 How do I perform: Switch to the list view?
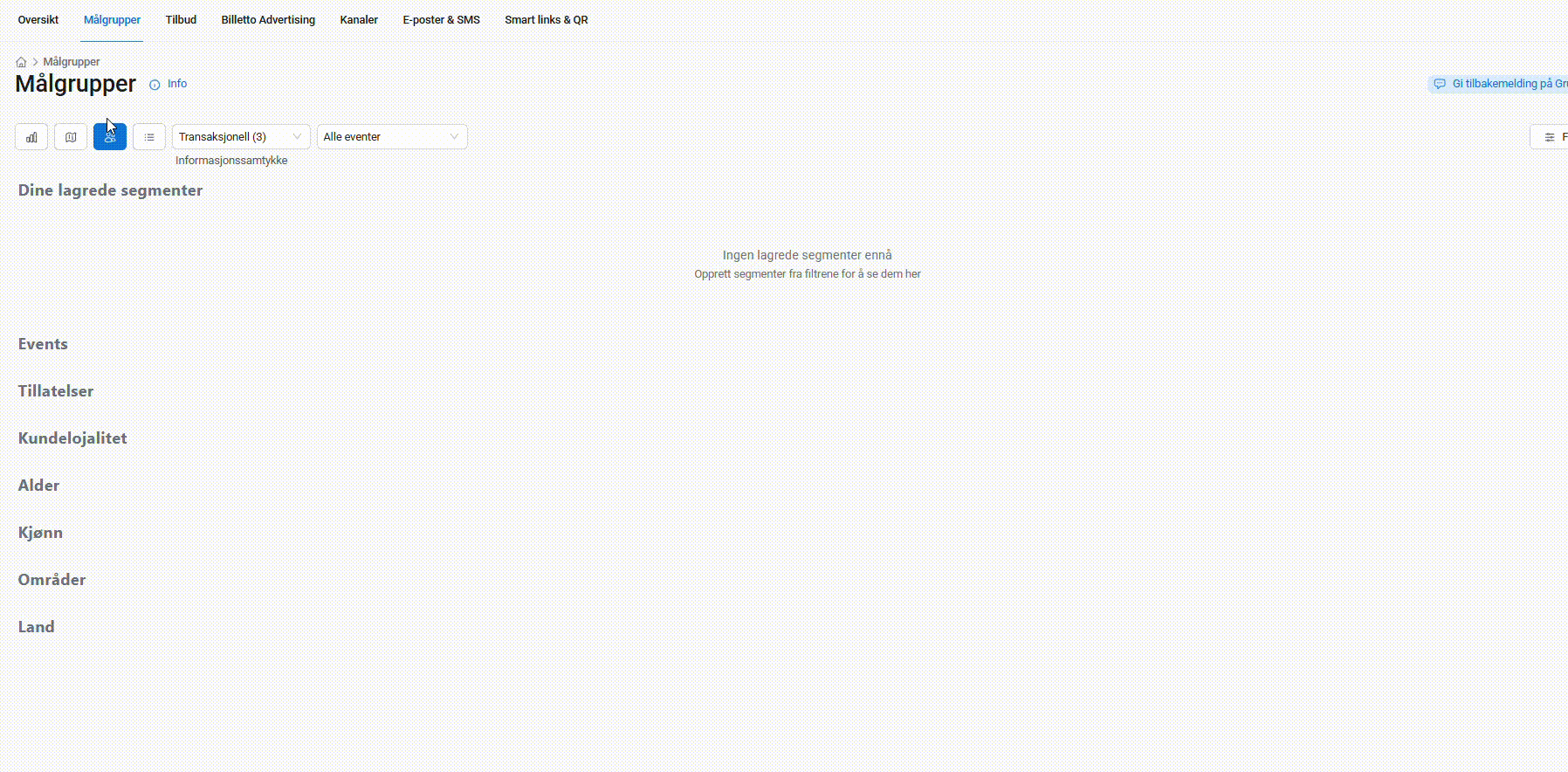coord(149,137)
